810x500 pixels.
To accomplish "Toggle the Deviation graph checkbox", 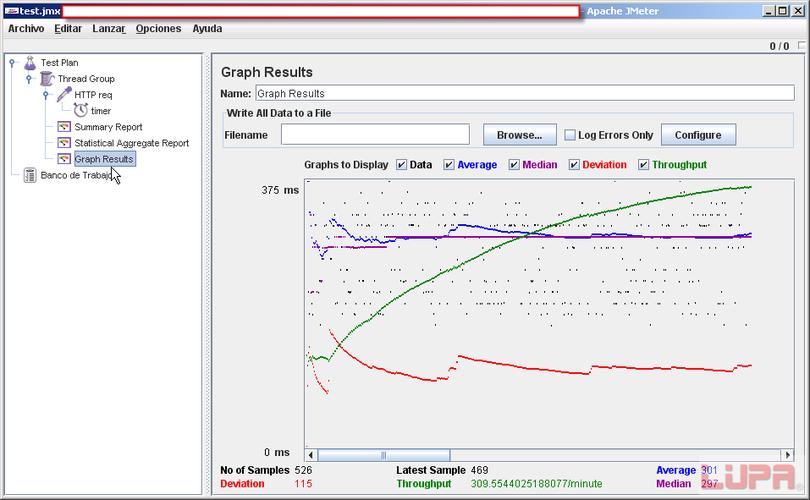I will [574, 165].
